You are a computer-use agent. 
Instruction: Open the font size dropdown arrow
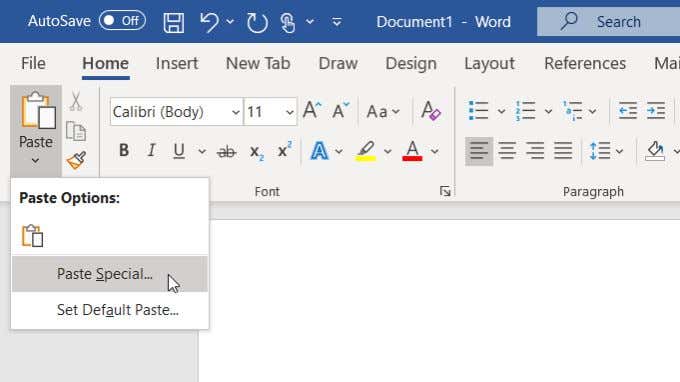290,112
